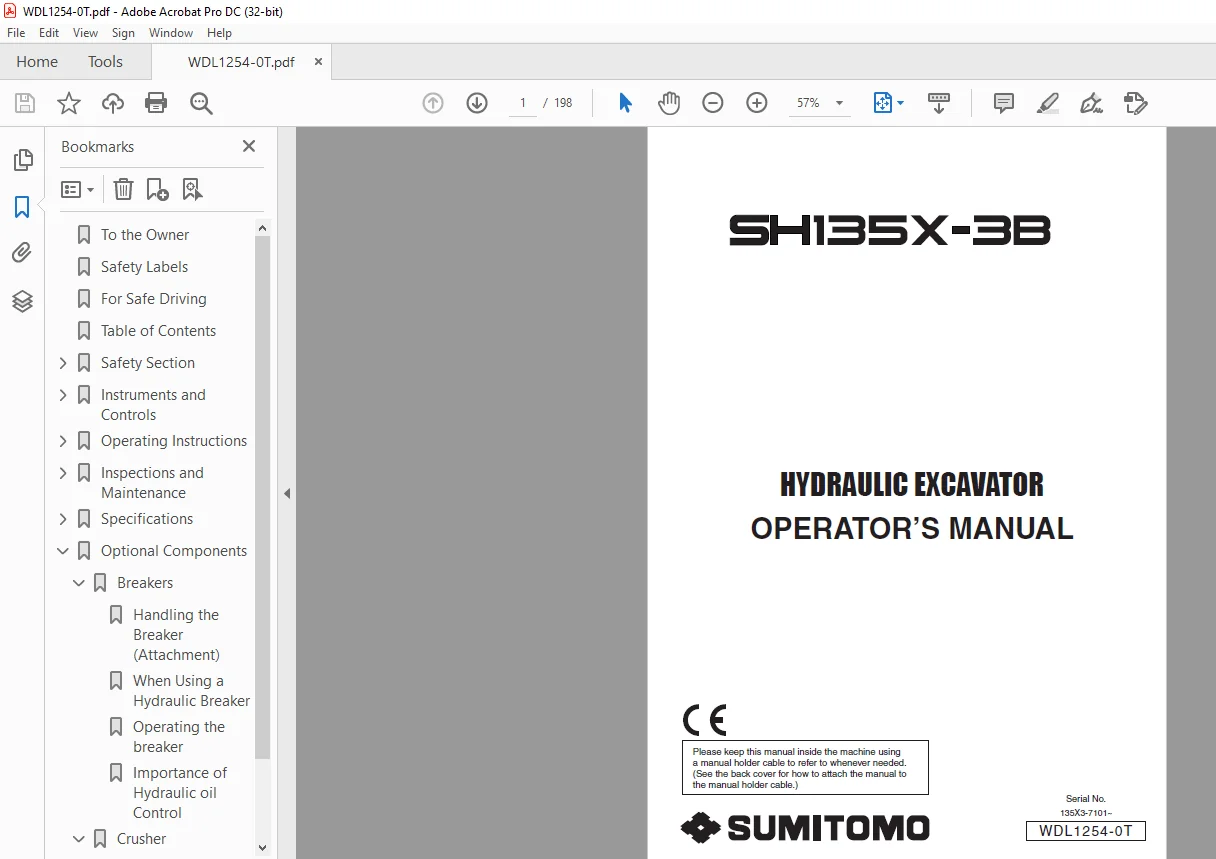Go to previous page arrow
The height and width of the screenshot is (859, 1216).
[433, 103]
